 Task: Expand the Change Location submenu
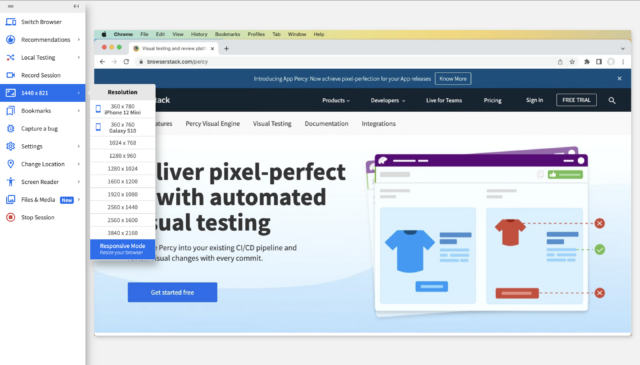[x=78, y=164]
